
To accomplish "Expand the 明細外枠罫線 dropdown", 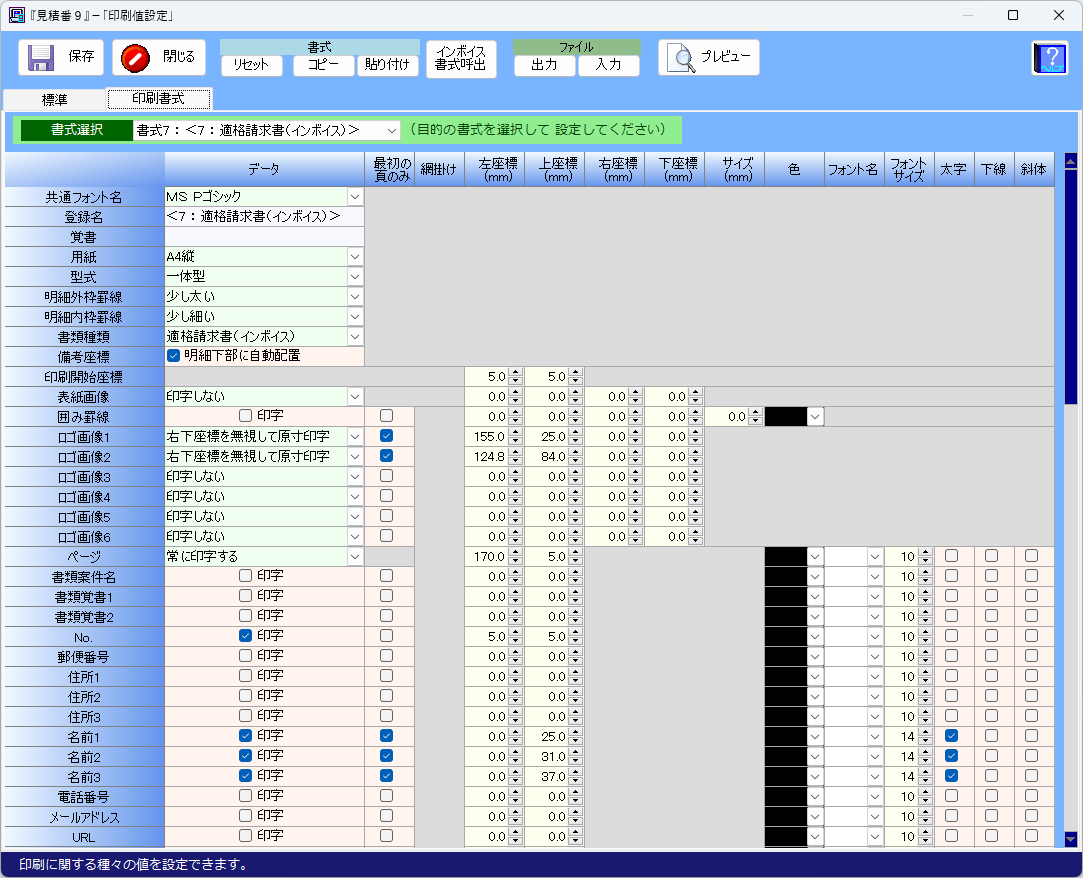I will pyautogui.click(x=355, y=297).
